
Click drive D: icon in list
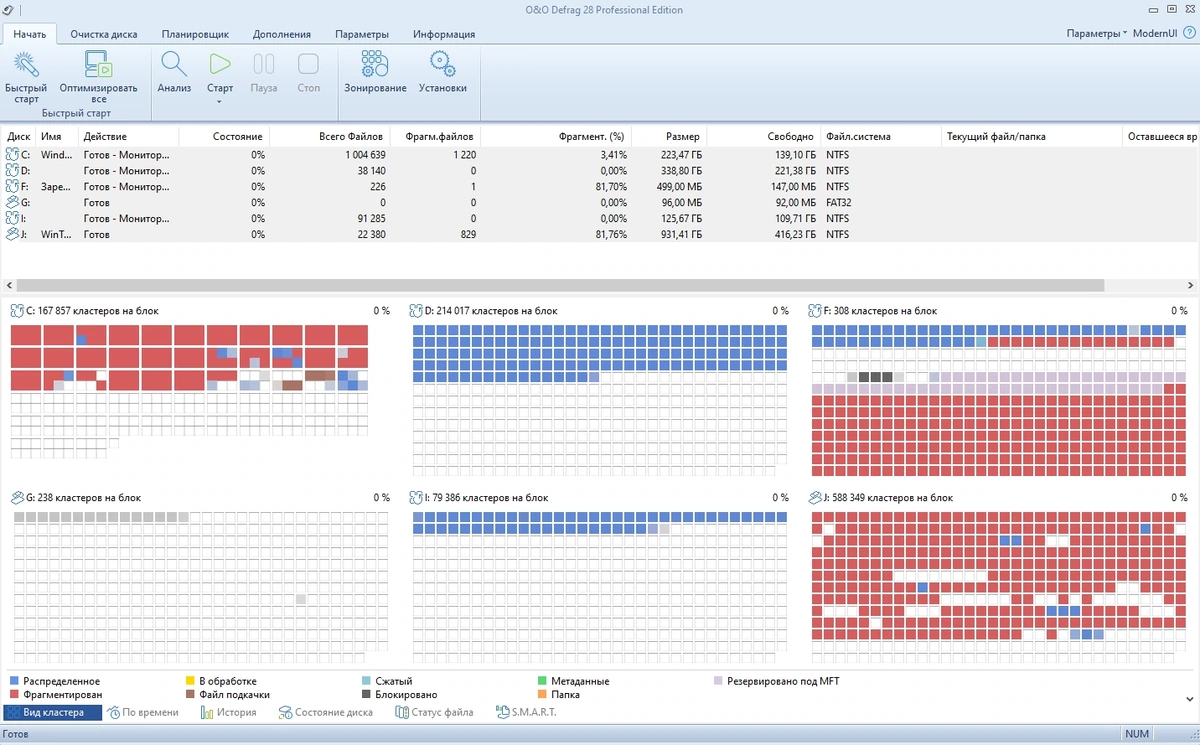(x=13, y=171)
